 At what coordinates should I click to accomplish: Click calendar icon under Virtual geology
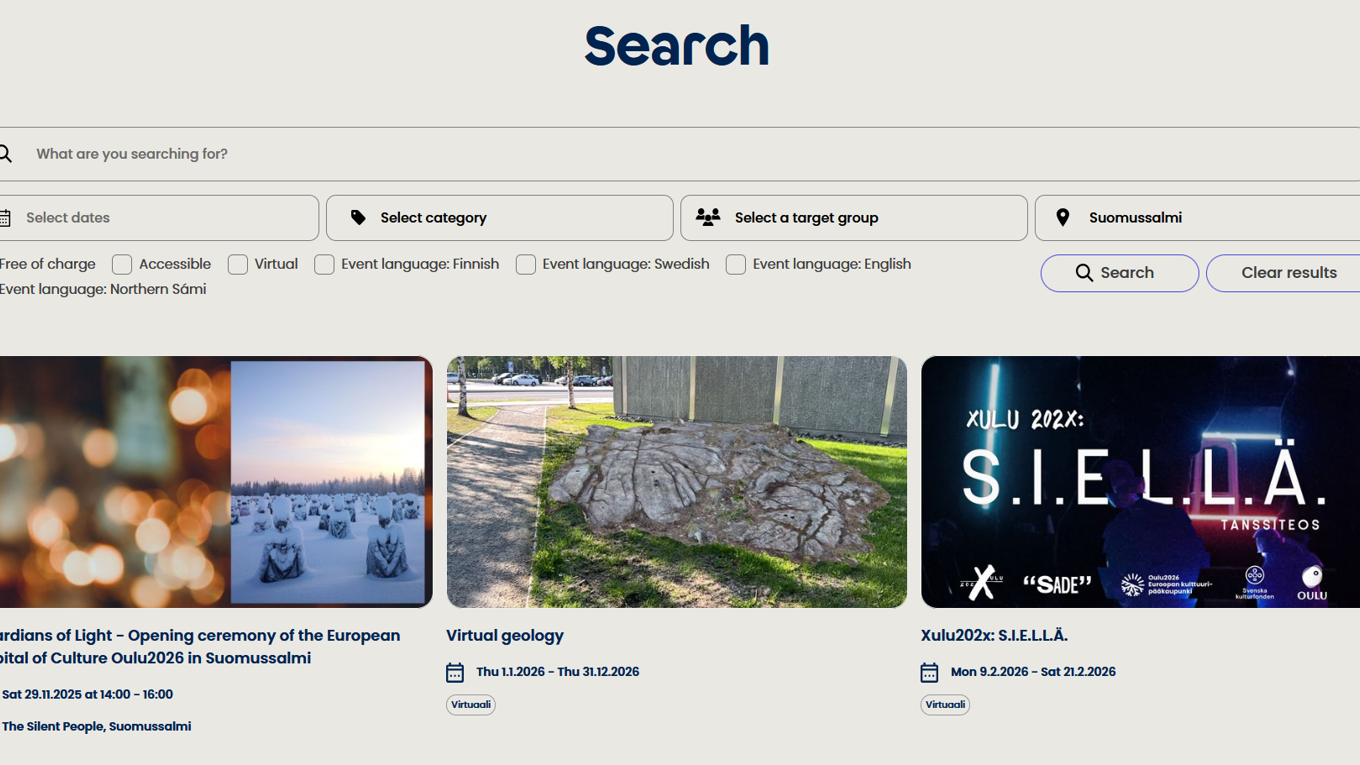pos(455,672)
